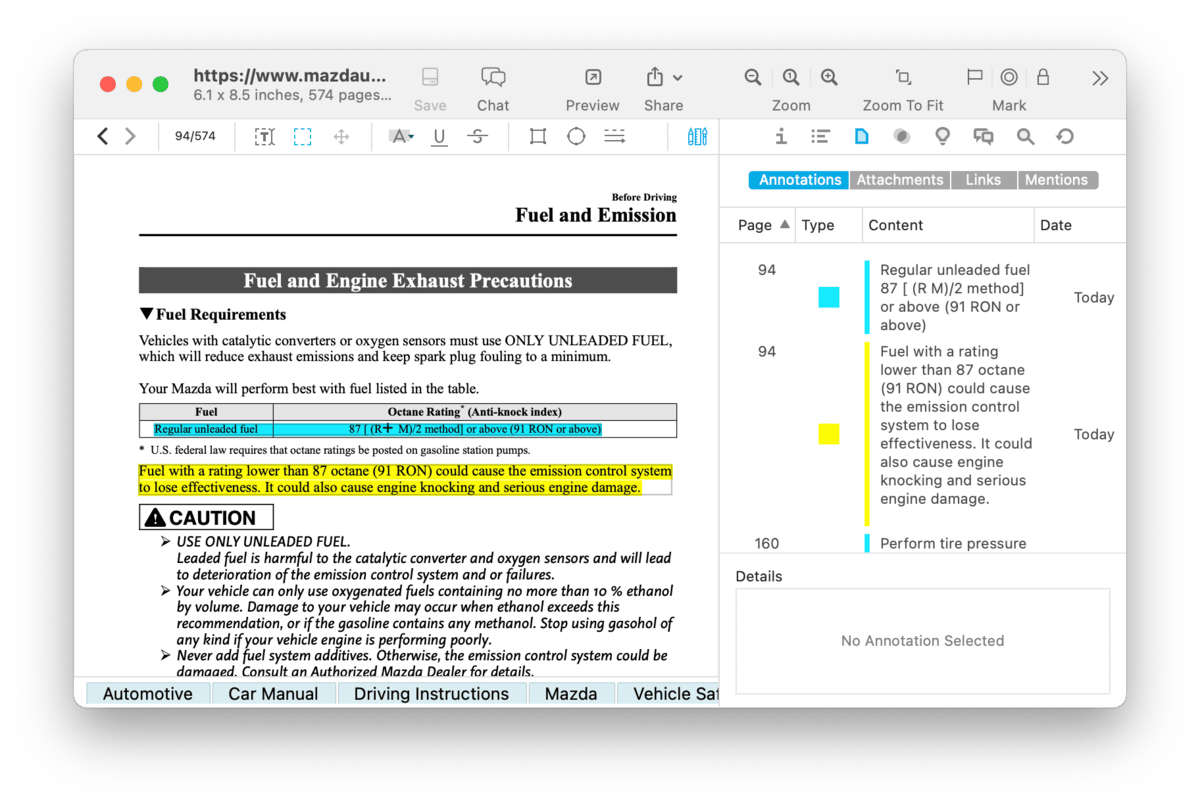Screen dimensions: 1200x805
Task: Open the Chat assistant icon
Action: pyautogui.click(x=492, y=78)
